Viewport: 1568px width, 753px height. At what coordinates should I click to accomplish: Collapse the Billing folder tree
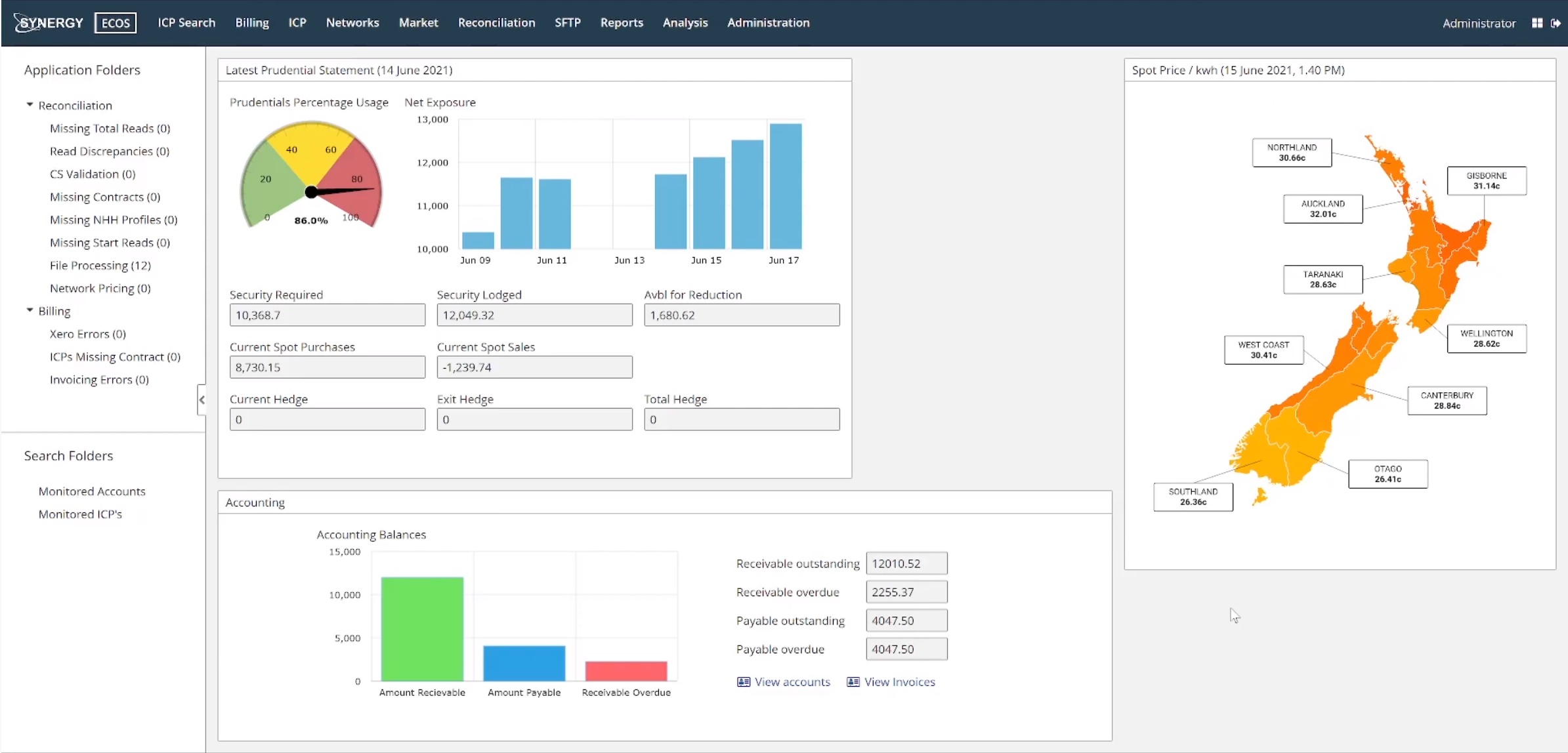(x=30, y=310)
